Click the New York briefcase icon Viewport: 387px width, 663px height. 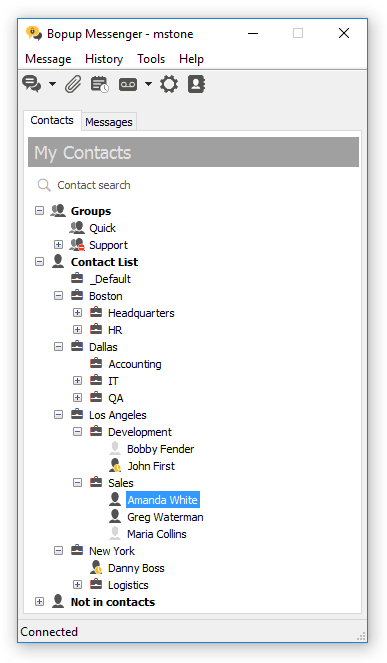77,550
